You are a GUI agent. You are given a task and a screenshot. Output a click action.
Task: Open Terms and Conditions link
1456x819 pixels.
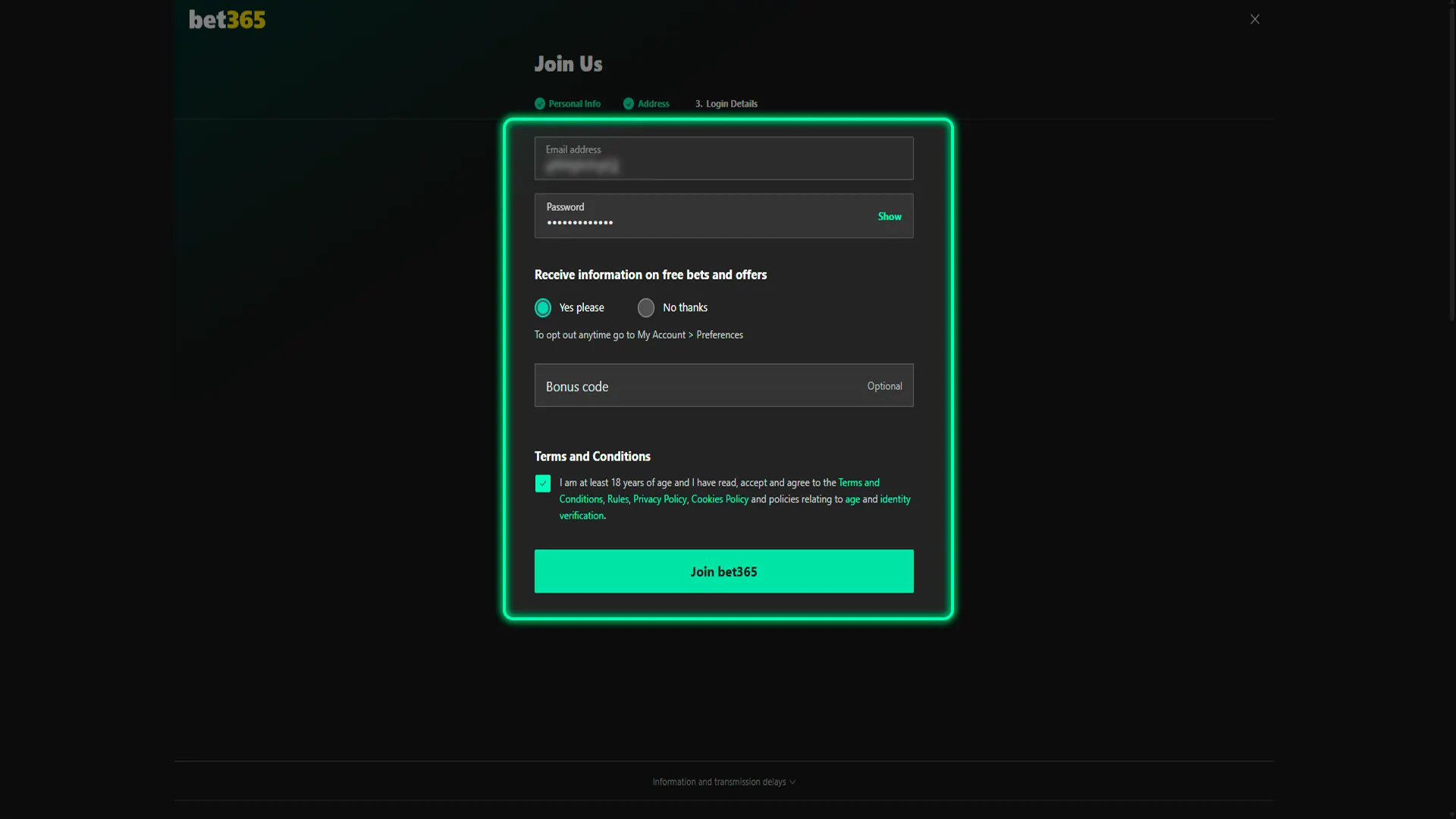pyautogui.click(x=859, y=483)
